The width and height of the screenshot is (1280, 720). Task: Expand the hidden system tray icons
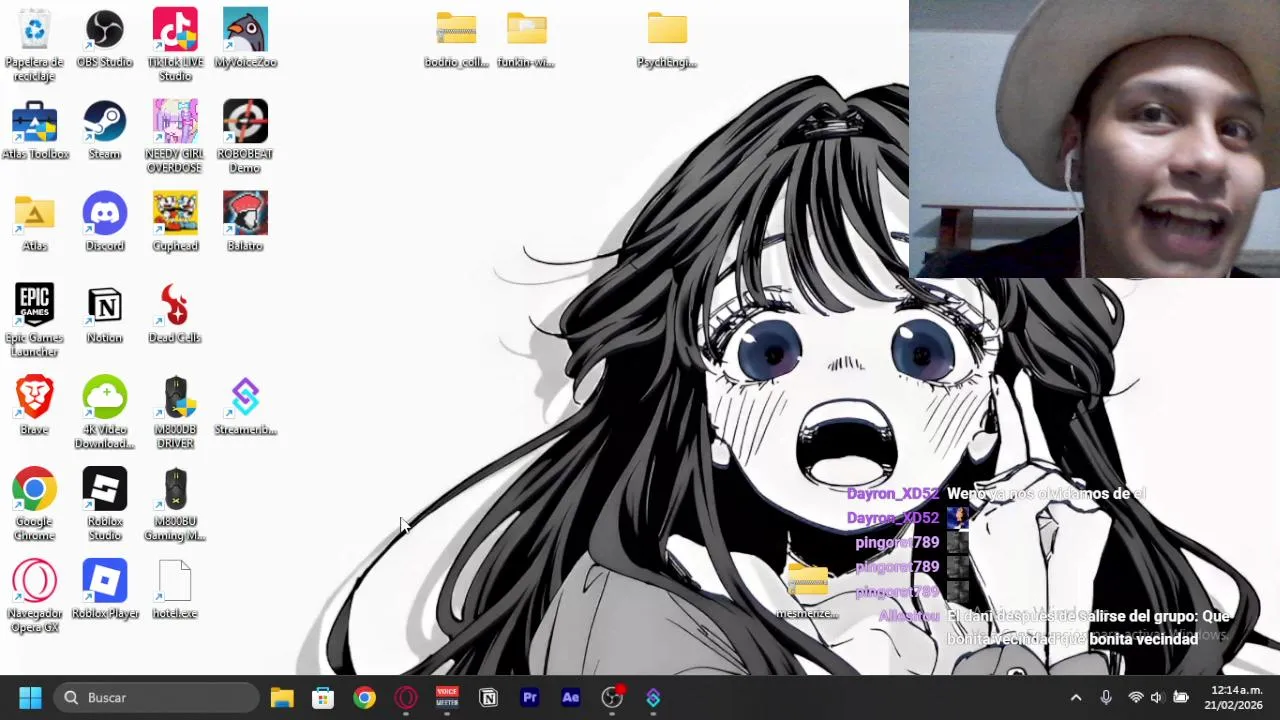tap(1076, 697)
